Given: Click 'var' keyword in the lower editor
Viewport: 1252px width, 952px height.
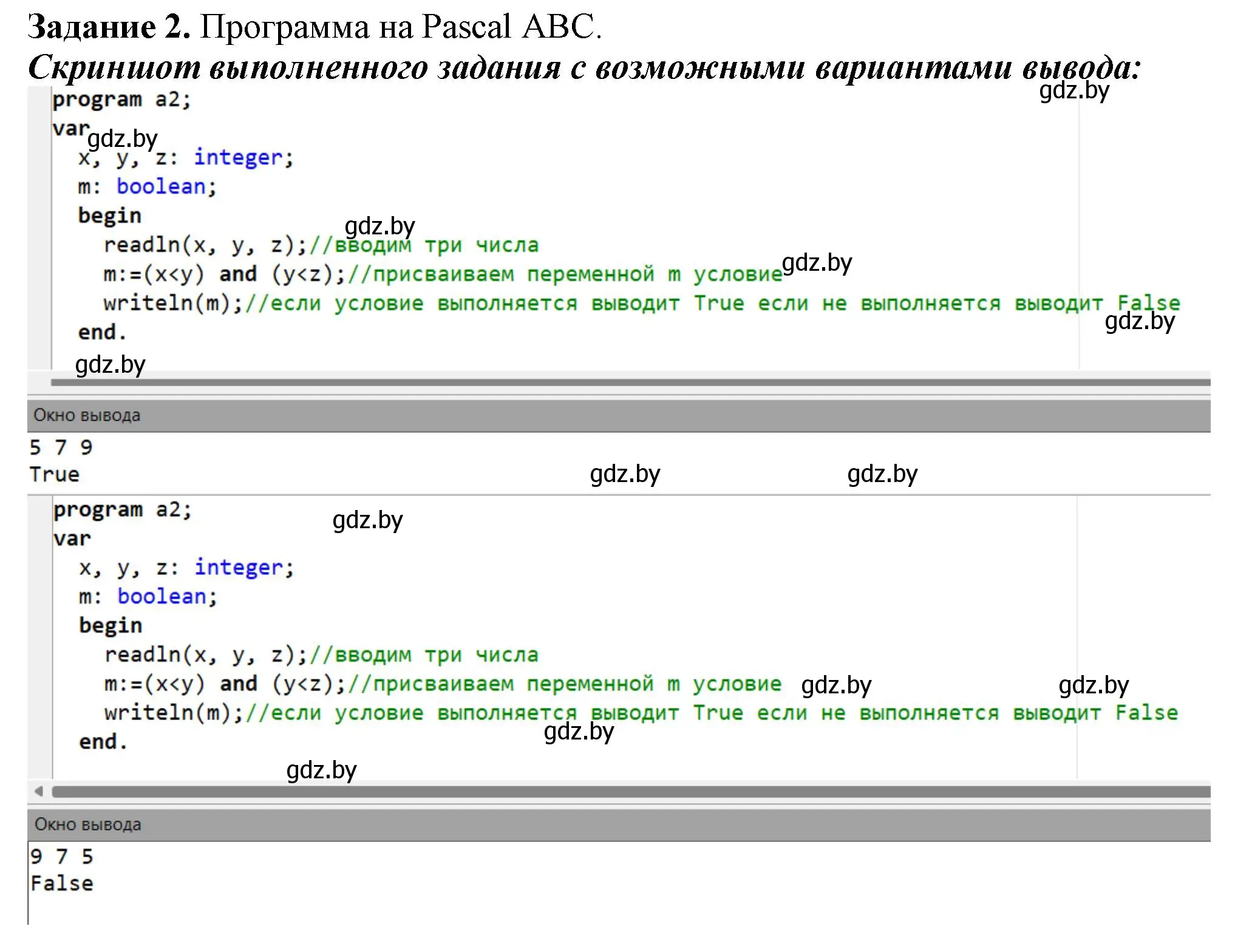Looking at the screenshot, I should point(72,539).
